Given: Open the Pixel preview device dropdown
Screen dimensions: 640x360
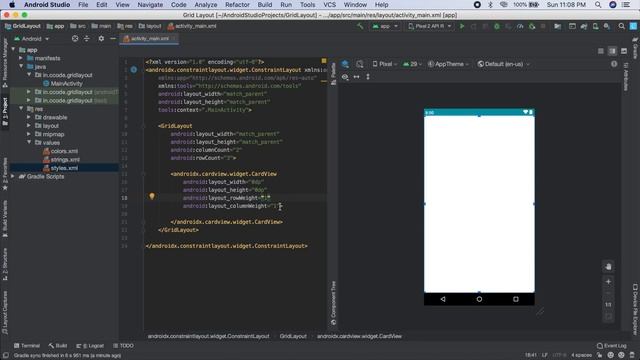Looking at the screenshot, I should point(384,64).
